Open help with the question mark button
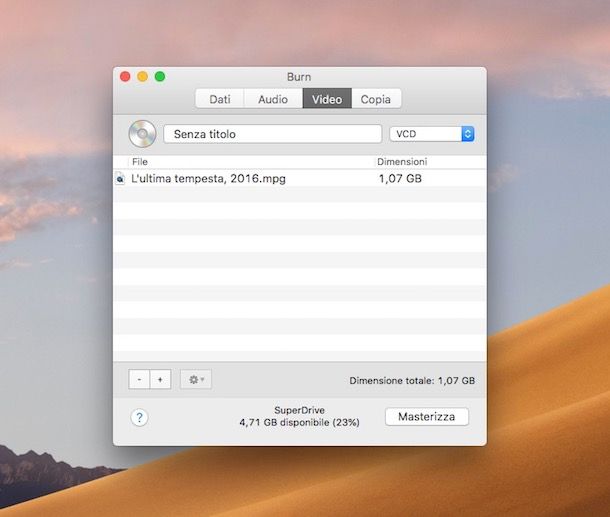610x517 pixels. (x=139, y=417)
